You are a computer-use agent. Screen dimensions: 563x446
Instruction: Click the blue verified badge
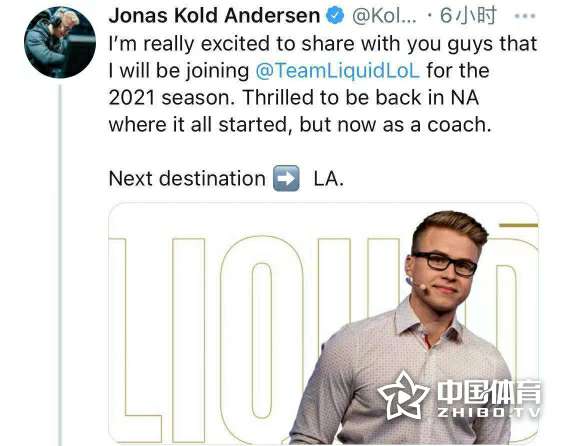click(335, 16)
